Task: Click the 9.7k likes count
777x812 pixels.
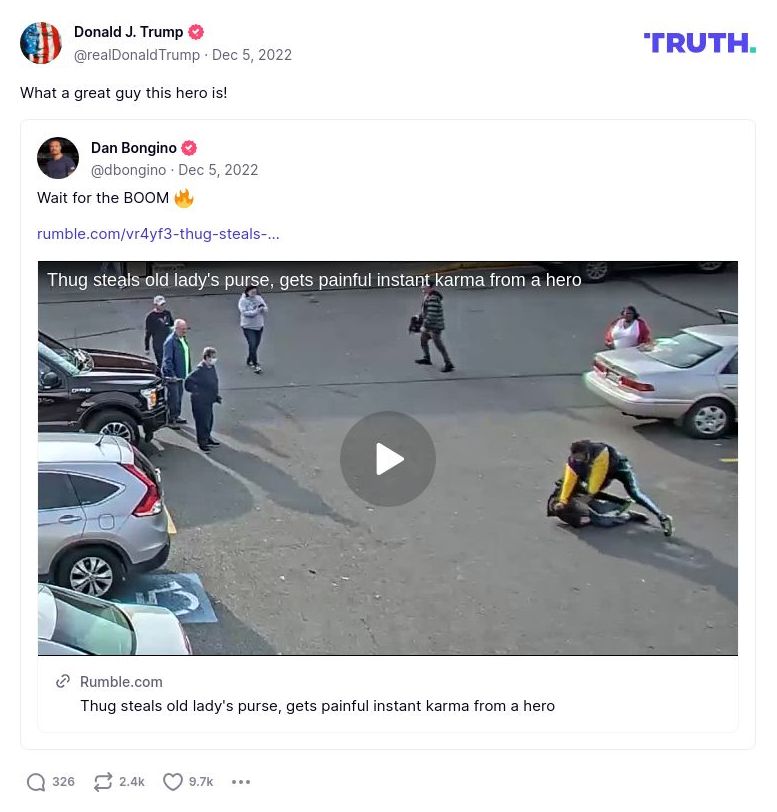Action: 201,782
